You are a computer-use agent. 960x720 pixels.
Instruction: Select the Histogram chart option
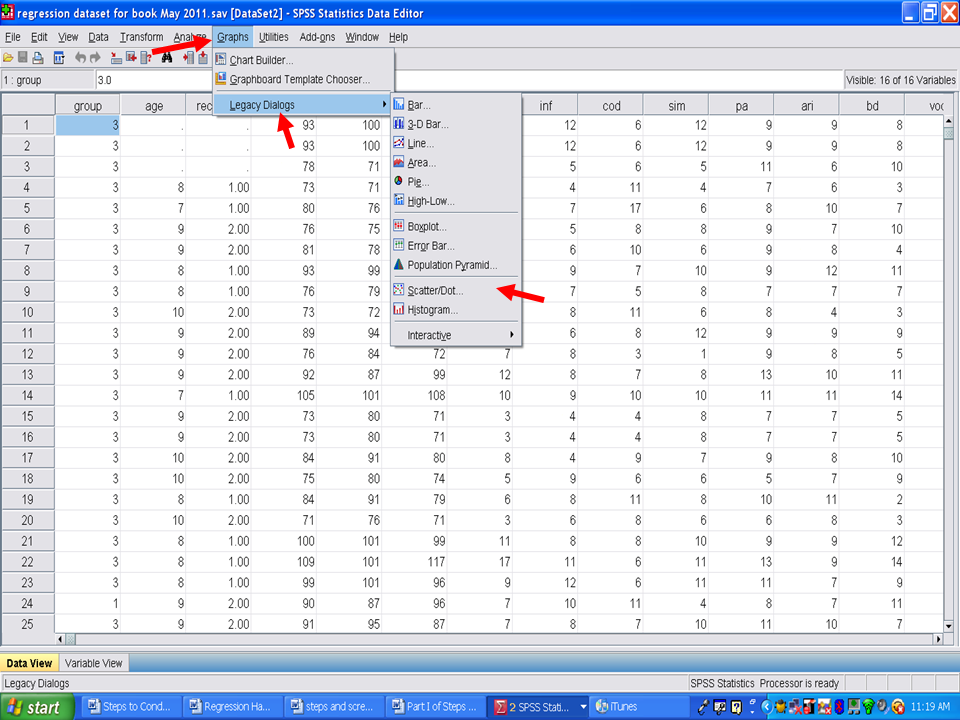[x=432, y=309]
